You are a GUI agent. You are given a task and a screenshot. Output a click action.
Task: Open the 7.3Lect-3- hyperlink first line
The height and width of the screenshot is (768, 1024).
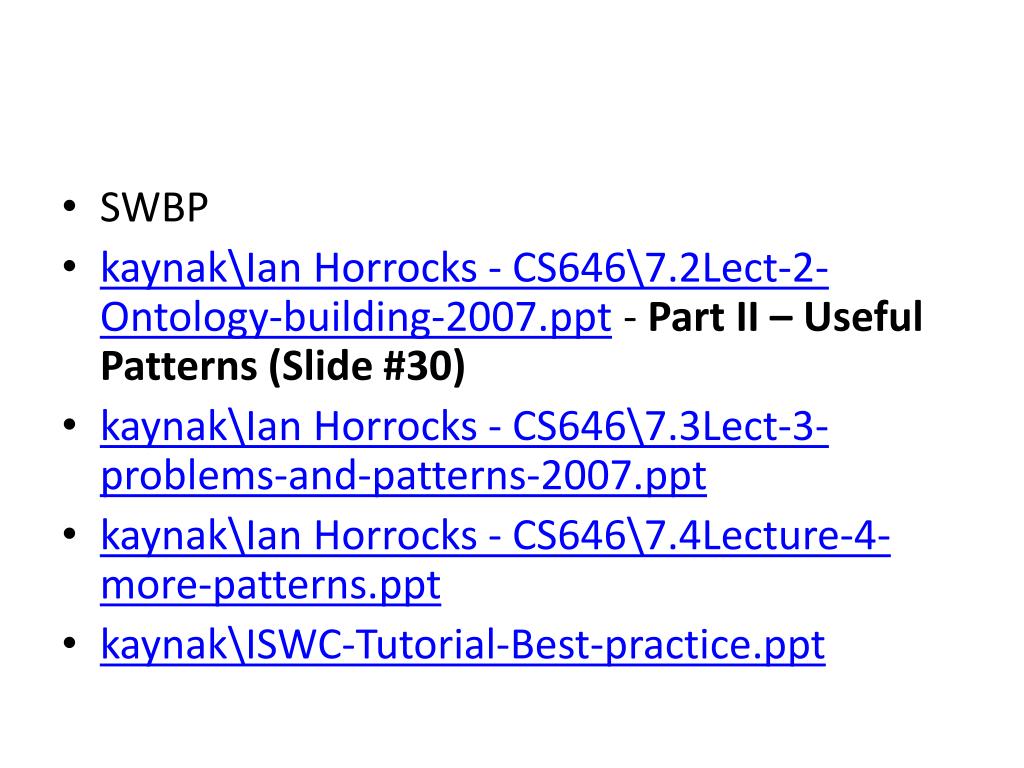[x=464, y=427]
